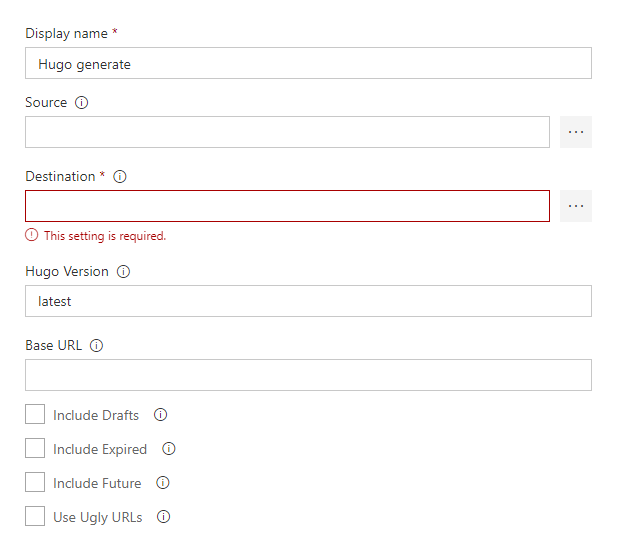Click the 'Base URL' label text

54,345
